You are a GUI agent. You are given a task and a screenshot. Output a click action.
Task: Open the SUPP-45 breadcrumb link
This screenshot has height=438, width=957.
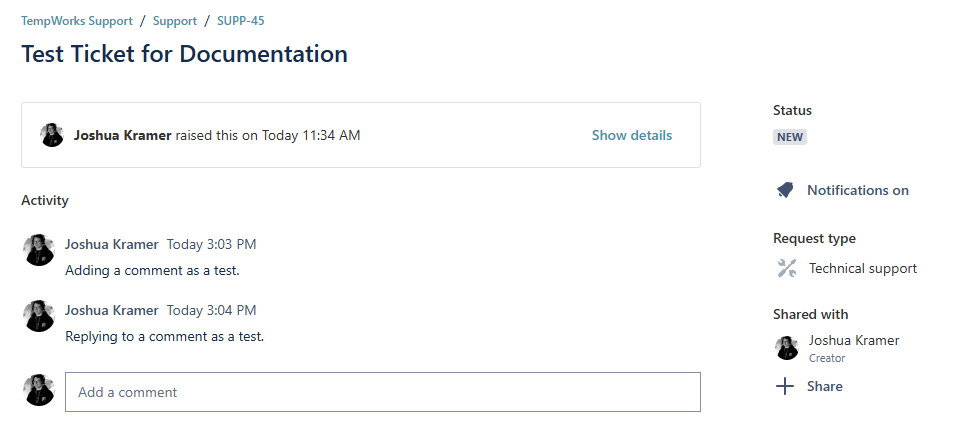coord(240,20)
